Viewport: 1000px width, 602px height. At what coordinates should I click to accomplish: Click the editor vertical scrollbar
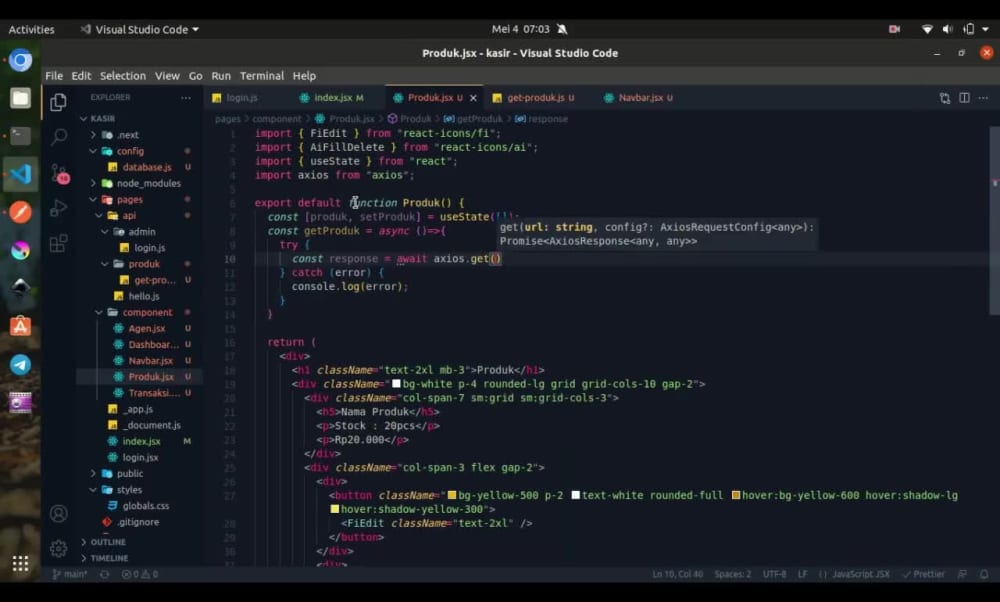tap(994, 220)
